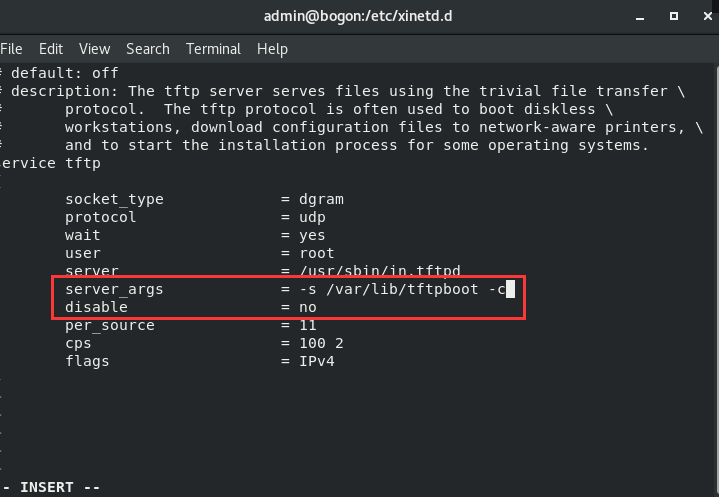
Task: Click the window title admin@bogon:/etc/xinetd.d
Action: coord(358,16)
